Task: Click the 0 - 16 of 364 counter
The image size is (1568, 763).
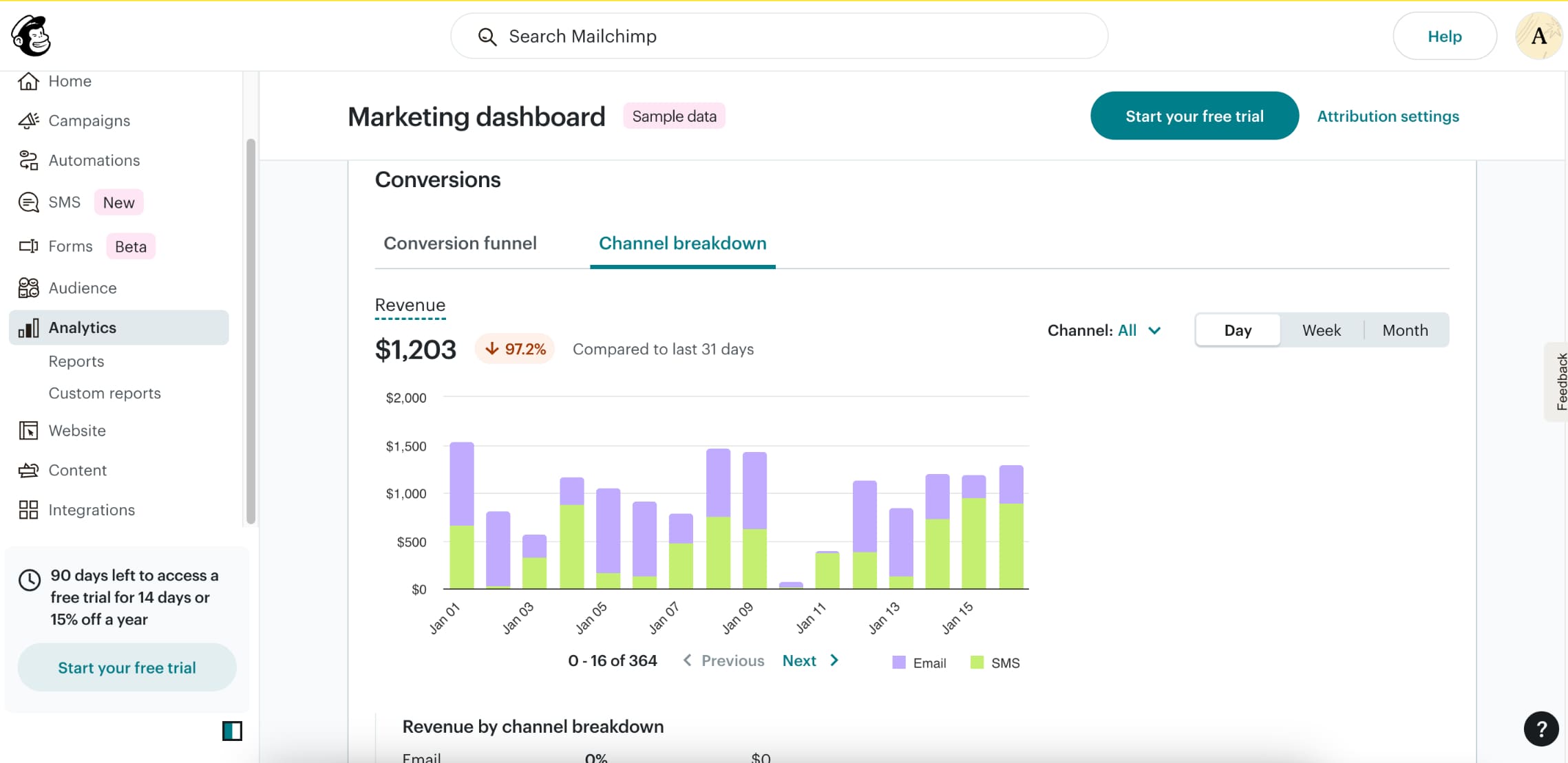Action: (x=612, y=660)
